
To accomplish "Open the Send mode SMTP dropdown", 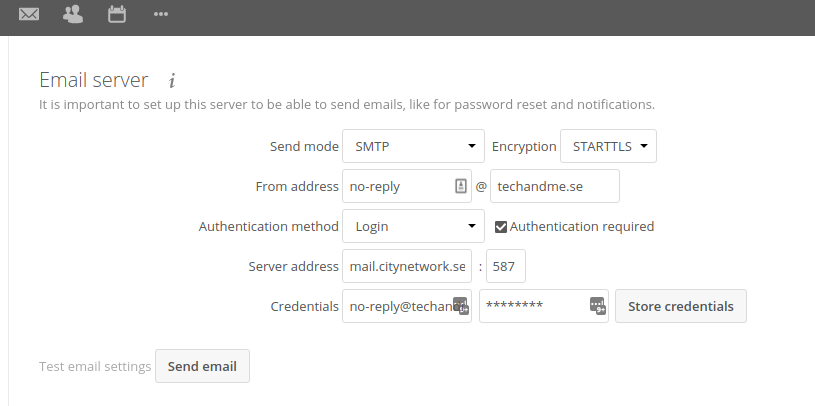I will coord(413,146).
